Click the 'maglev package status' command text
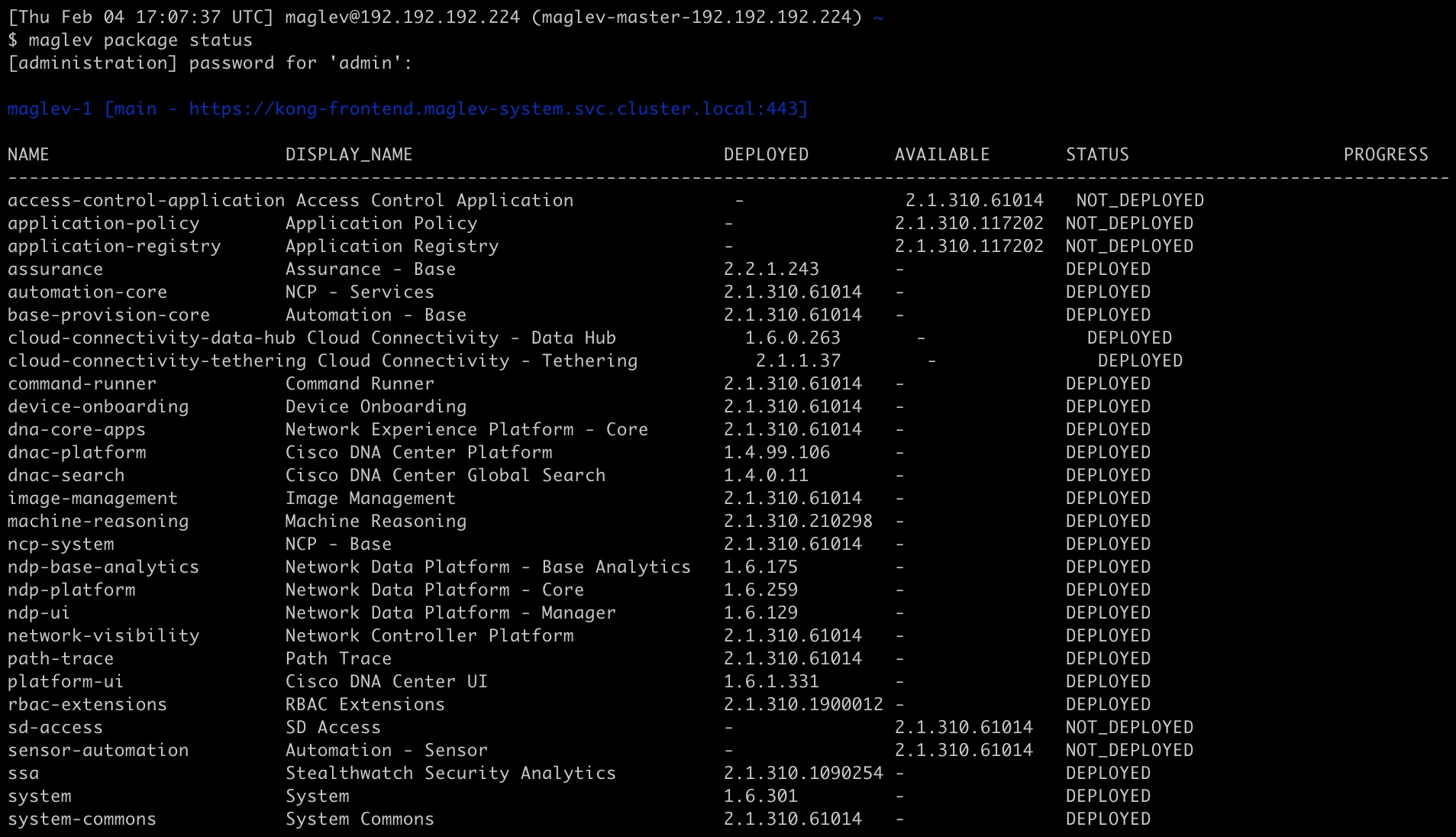This screenshot has width=1456, height=837. click(x=140, y=40)
